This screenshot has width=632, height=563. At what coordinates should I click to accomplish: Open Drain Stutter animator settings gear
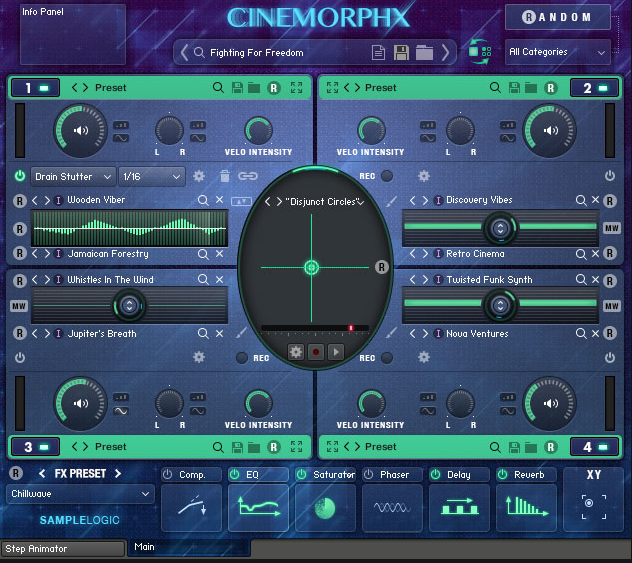[199, 176]
